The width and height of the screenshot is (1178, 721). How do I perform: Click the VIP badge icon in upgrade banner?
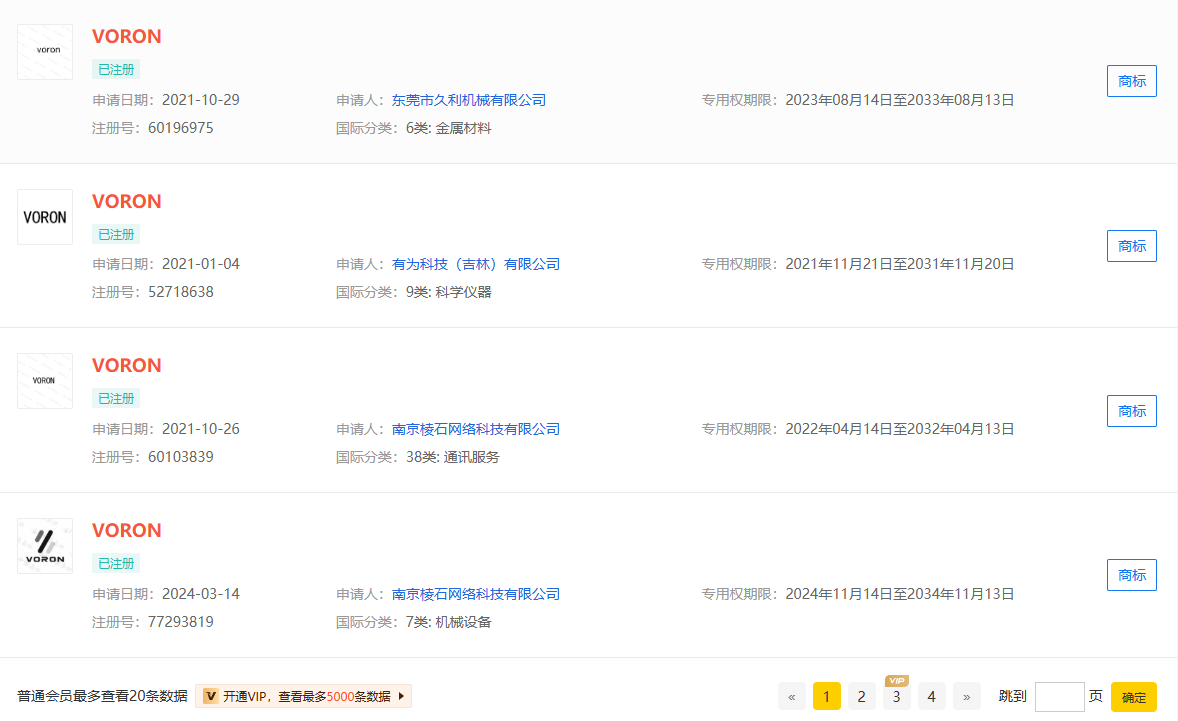[x=211, y=696]
